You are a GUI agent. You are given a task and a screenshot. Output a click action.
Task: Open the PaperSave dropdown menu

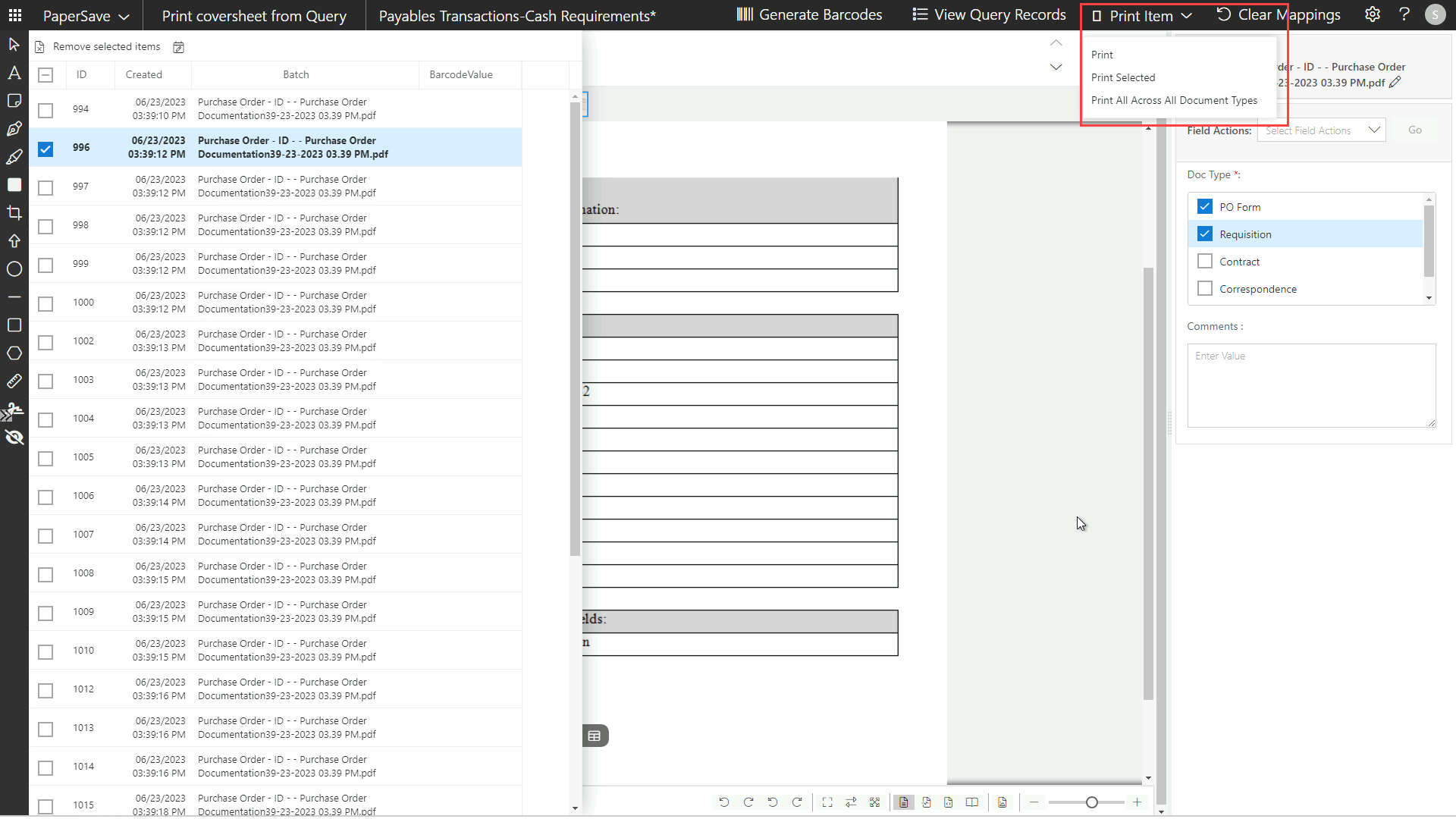[85, 16]
